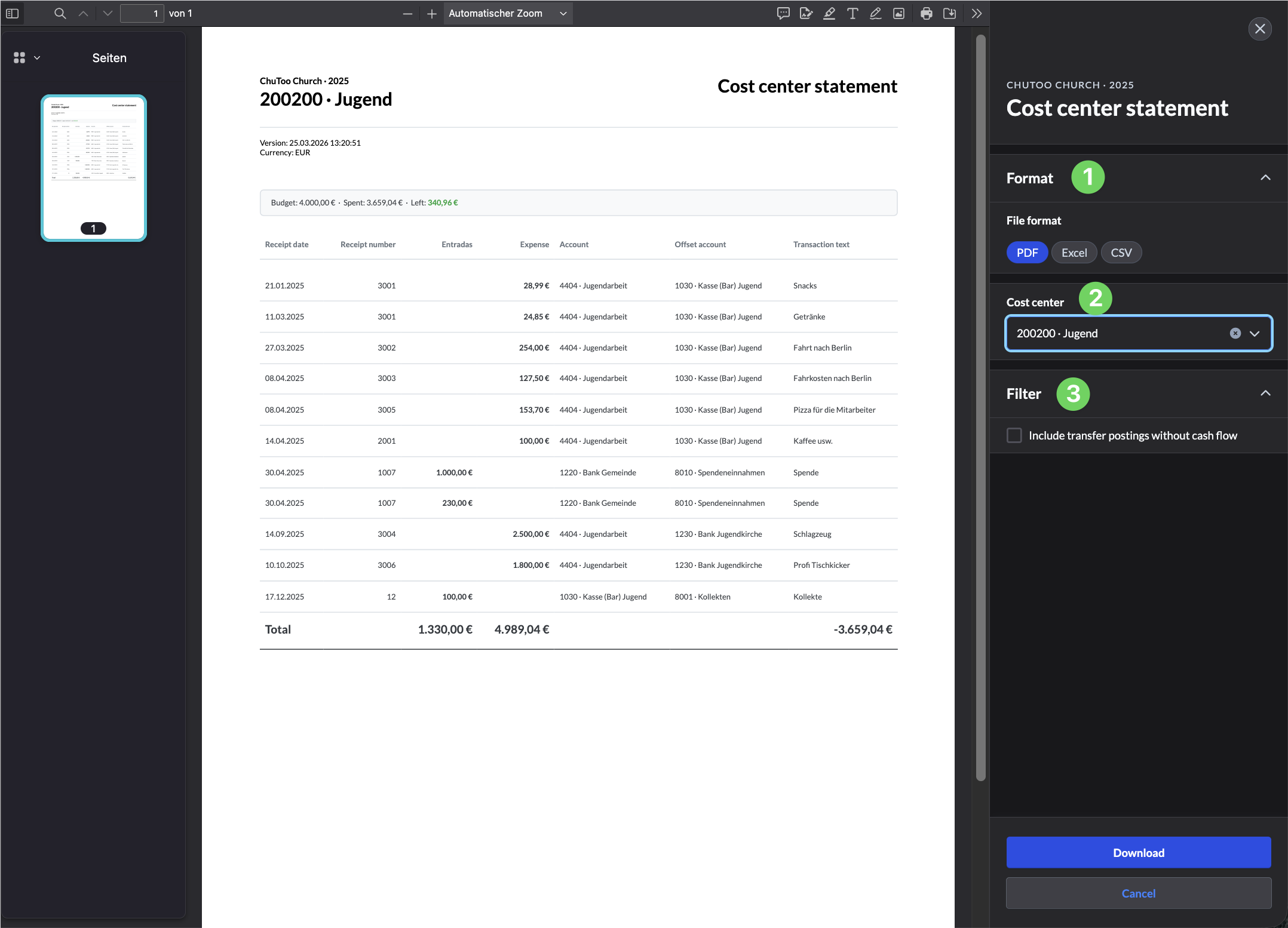This screenshot has width=1288, height=928.
Task: Select CSV file format
Action: 1121,253
